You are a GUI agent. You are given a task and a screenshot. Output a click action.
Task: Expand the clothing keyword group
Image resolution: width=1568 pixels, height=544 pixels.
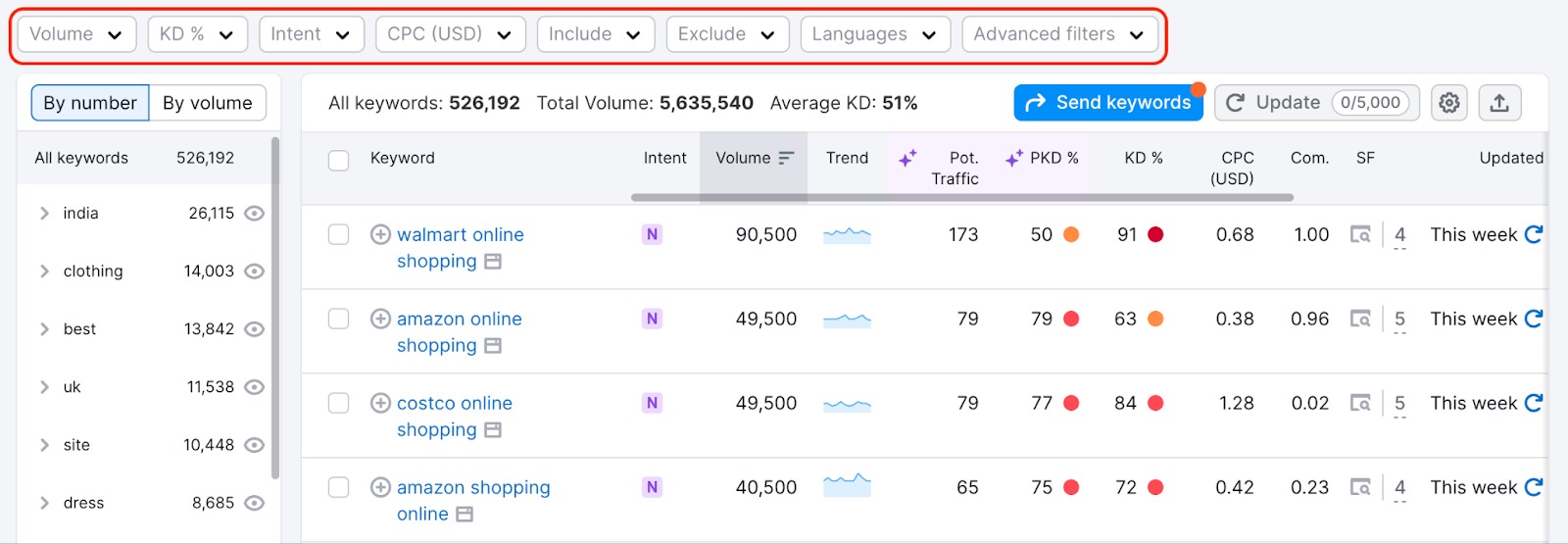(x=44, y=272)
